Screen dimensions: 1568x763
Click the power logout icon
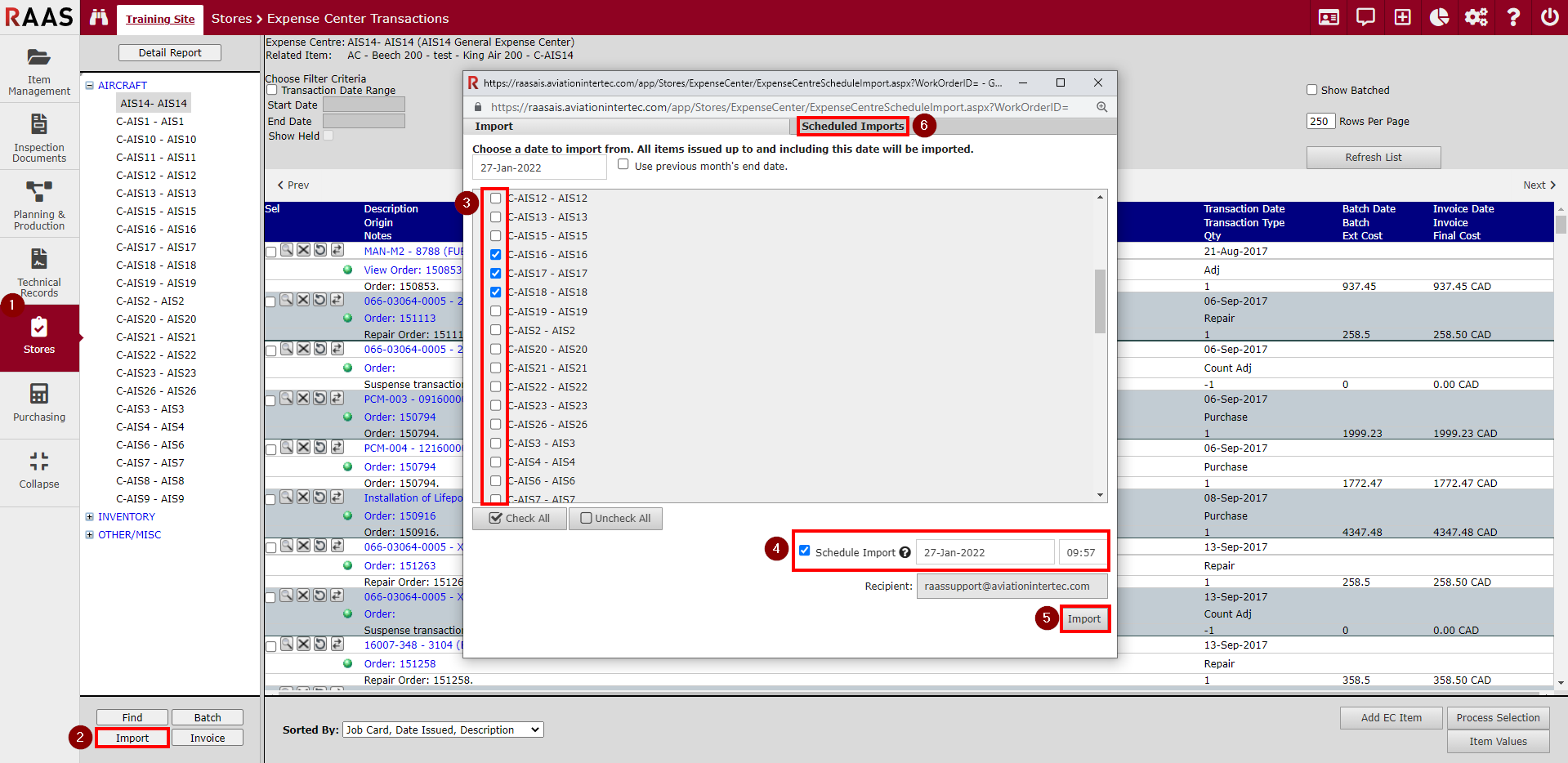point(1548,17)
